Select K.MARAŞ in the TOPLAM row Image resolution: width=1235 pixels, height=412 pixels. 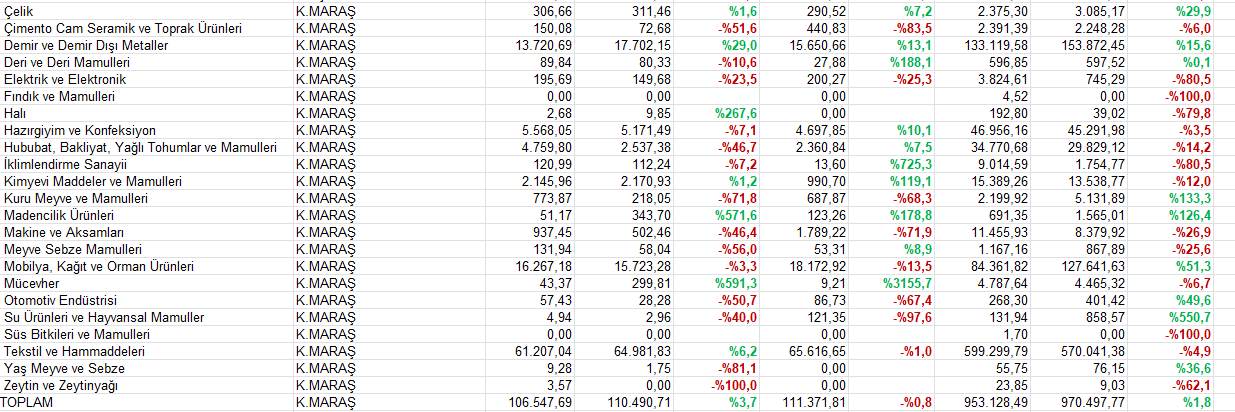point(325,402)
